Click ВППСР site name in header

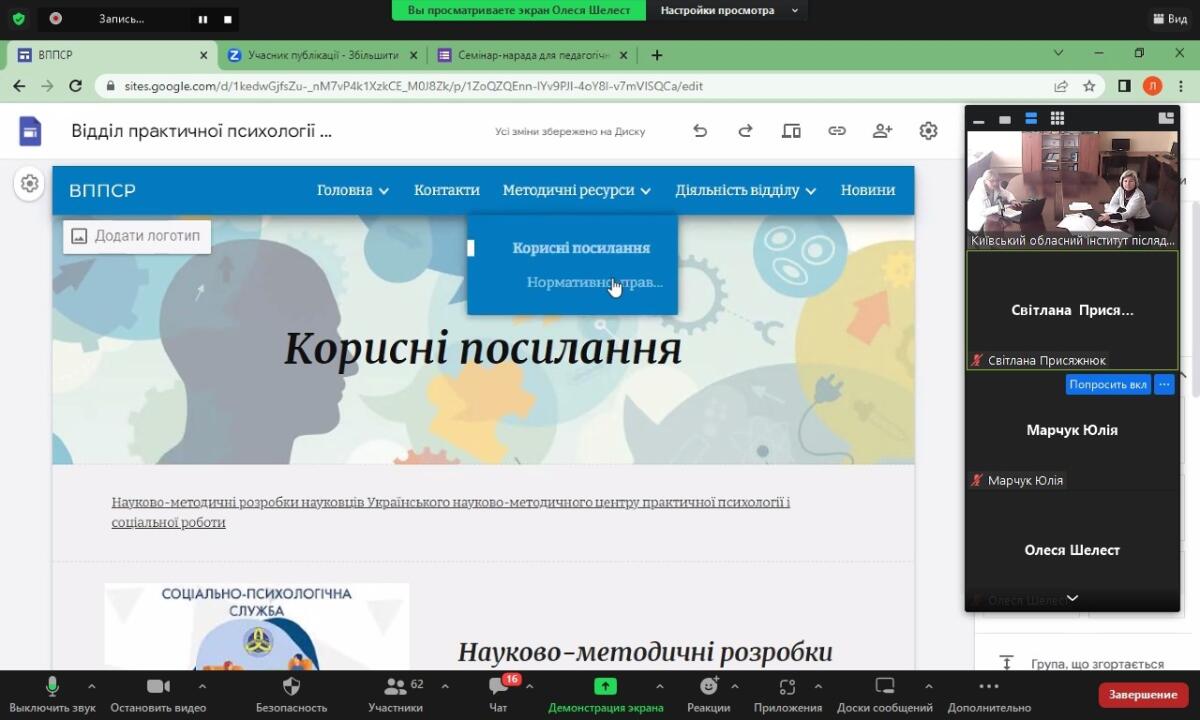[102, 190]
